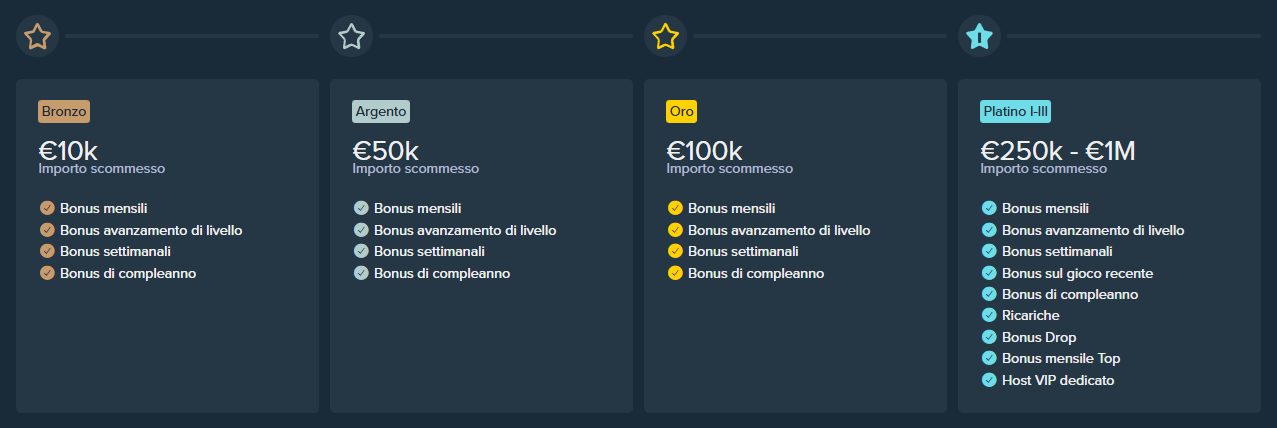Click the silver star tier icon
The image size is (1277, 428).
click(x=351, y=37)
